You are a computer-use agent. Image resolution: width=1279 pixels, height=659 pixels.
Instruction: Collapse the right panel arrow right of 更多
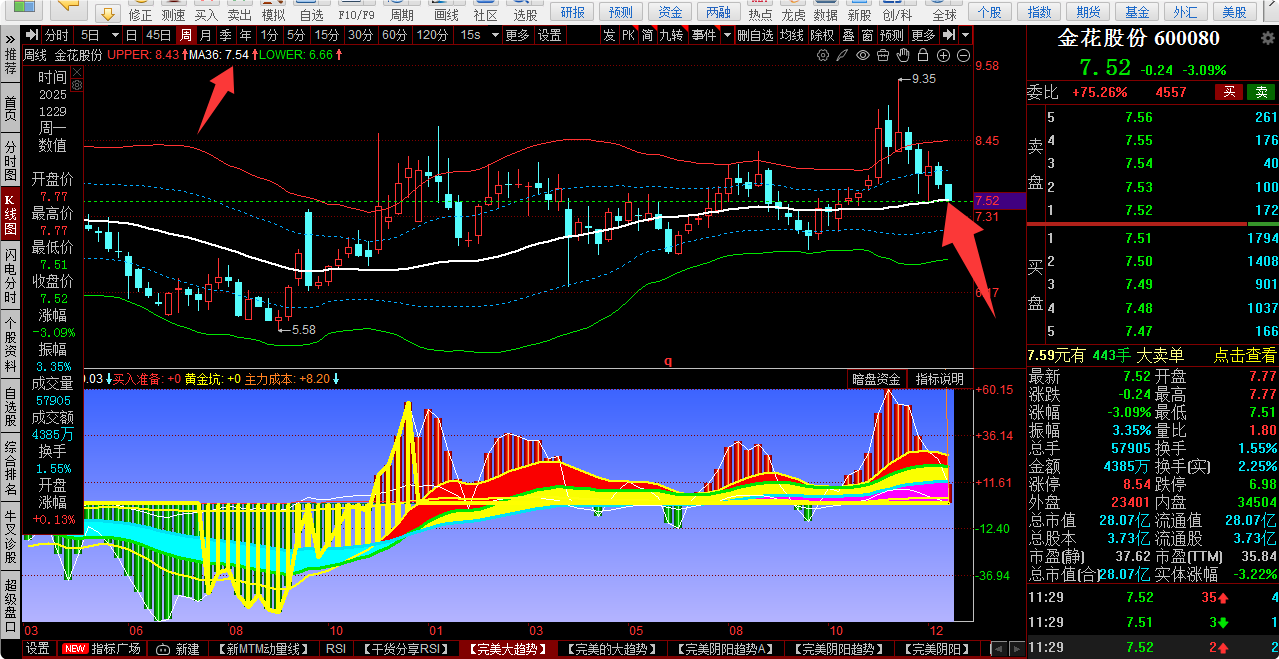coord(948,35)
